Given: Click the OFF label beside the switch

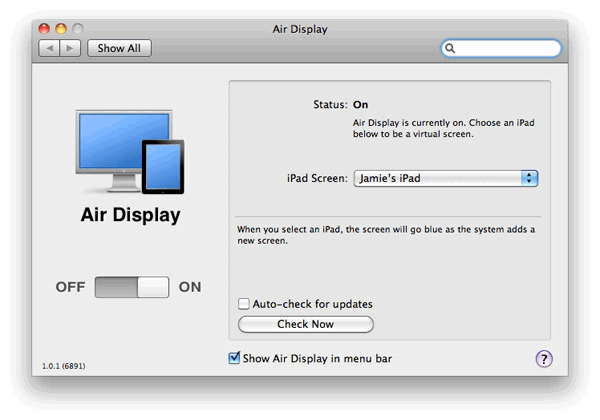Looking at the screenshot, I should 70,287.
